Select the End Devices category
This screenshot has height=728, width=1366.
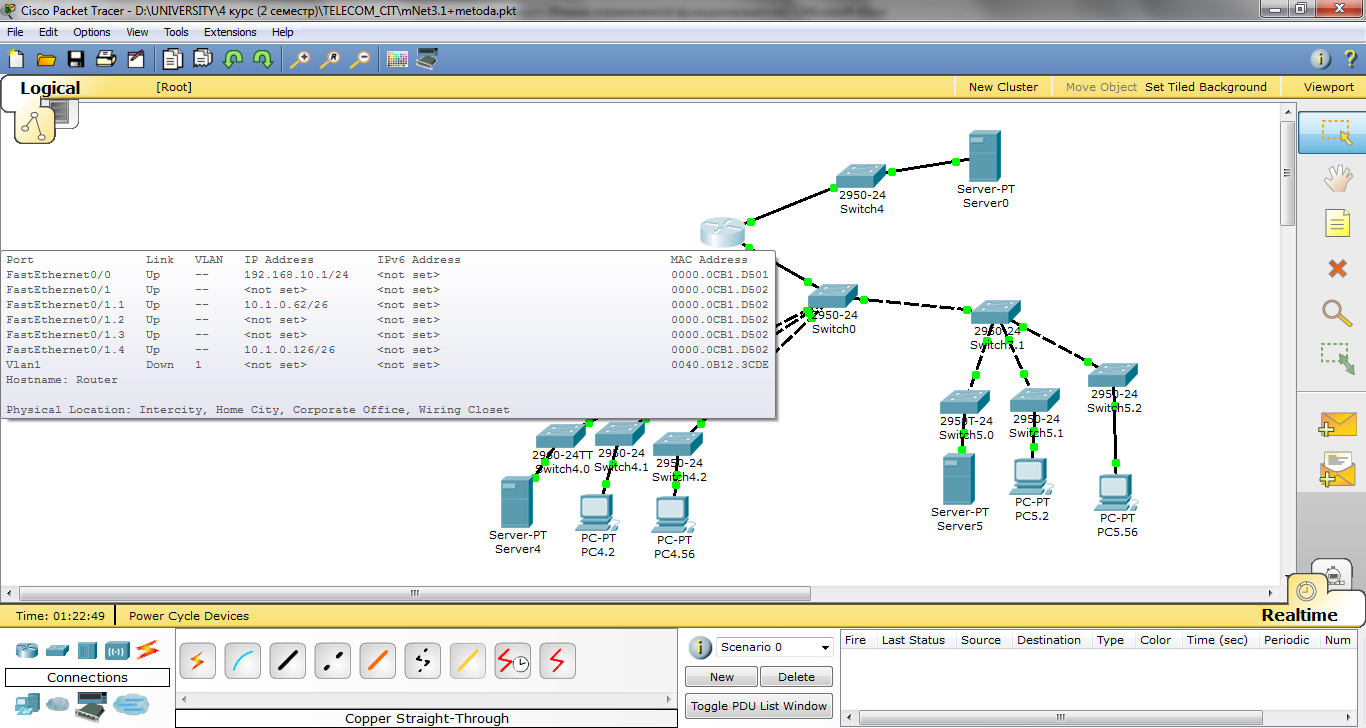pyautogui.click(x=27, y=704)
